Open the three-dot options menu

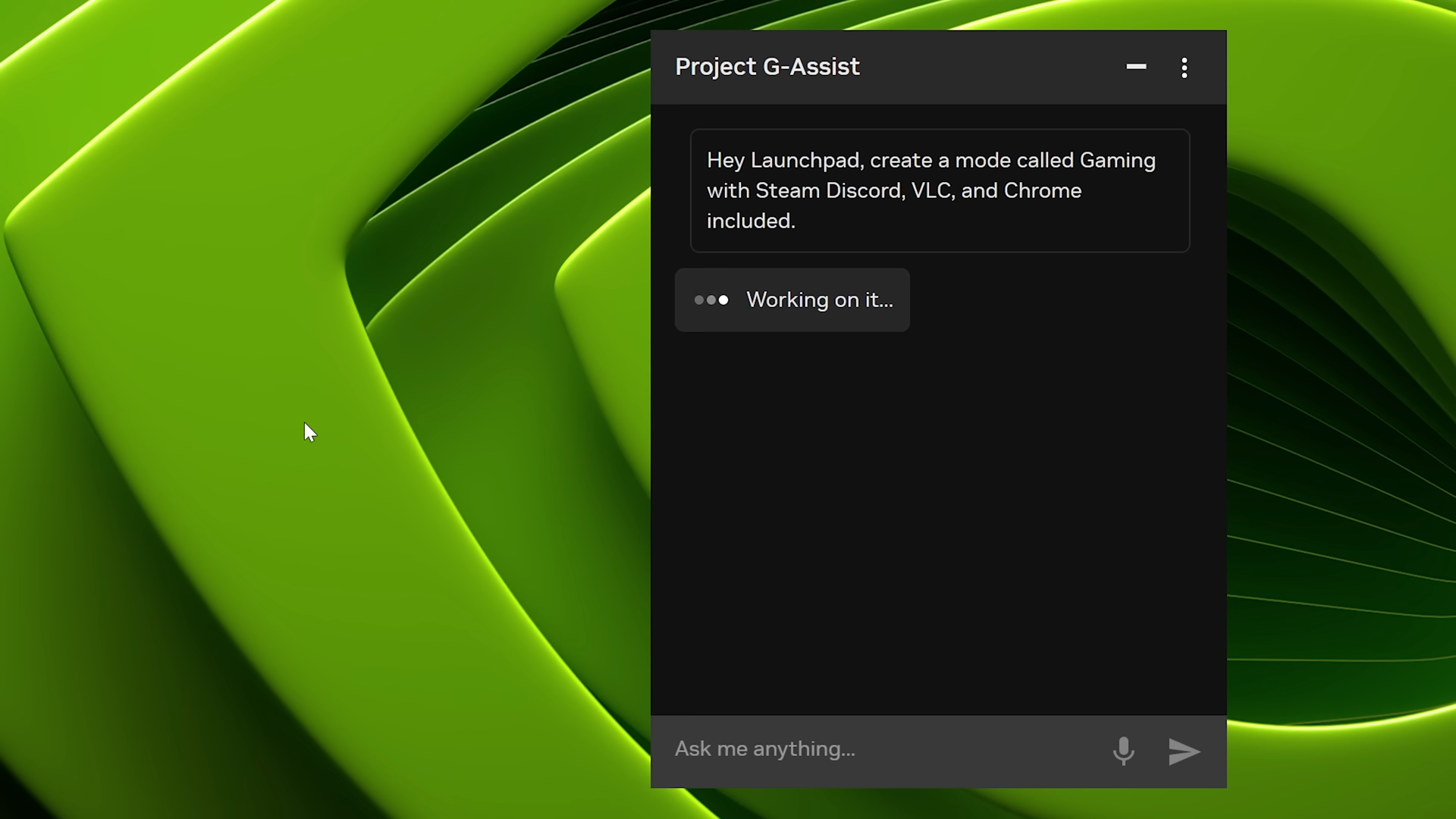tap(1185, 67)
